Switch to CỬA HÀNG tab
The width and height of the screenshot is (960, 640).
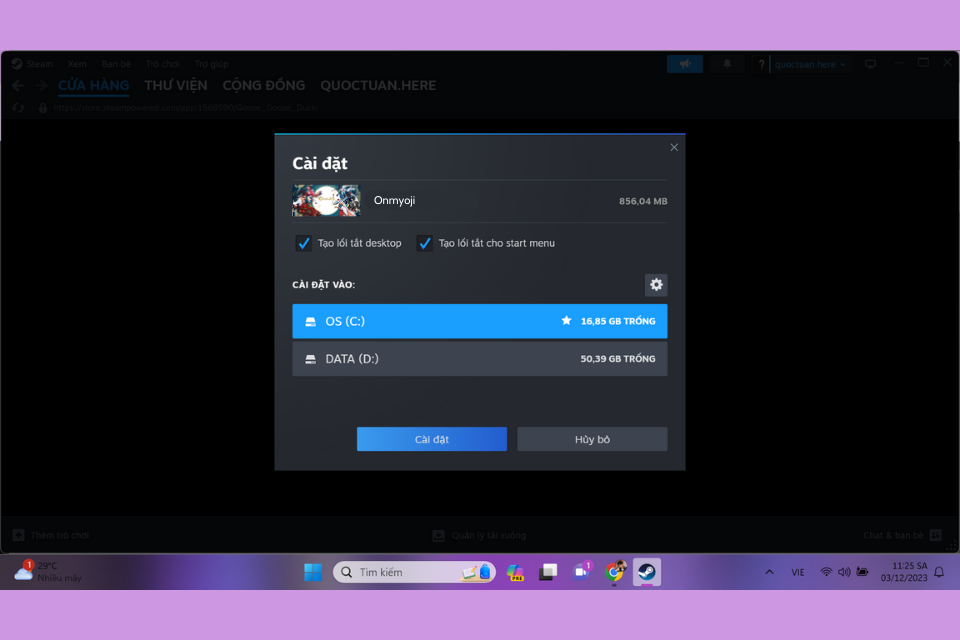pos(94,86)
